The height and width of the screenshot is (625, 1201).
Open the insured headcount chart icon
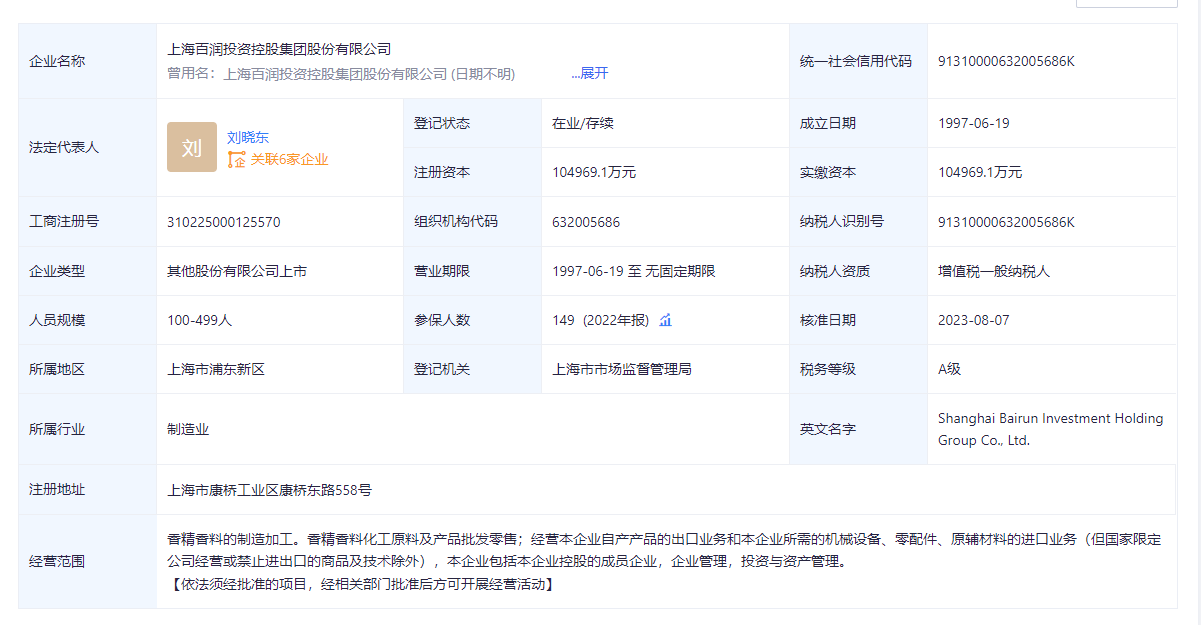pyautogui.click(x=665, y=320)
